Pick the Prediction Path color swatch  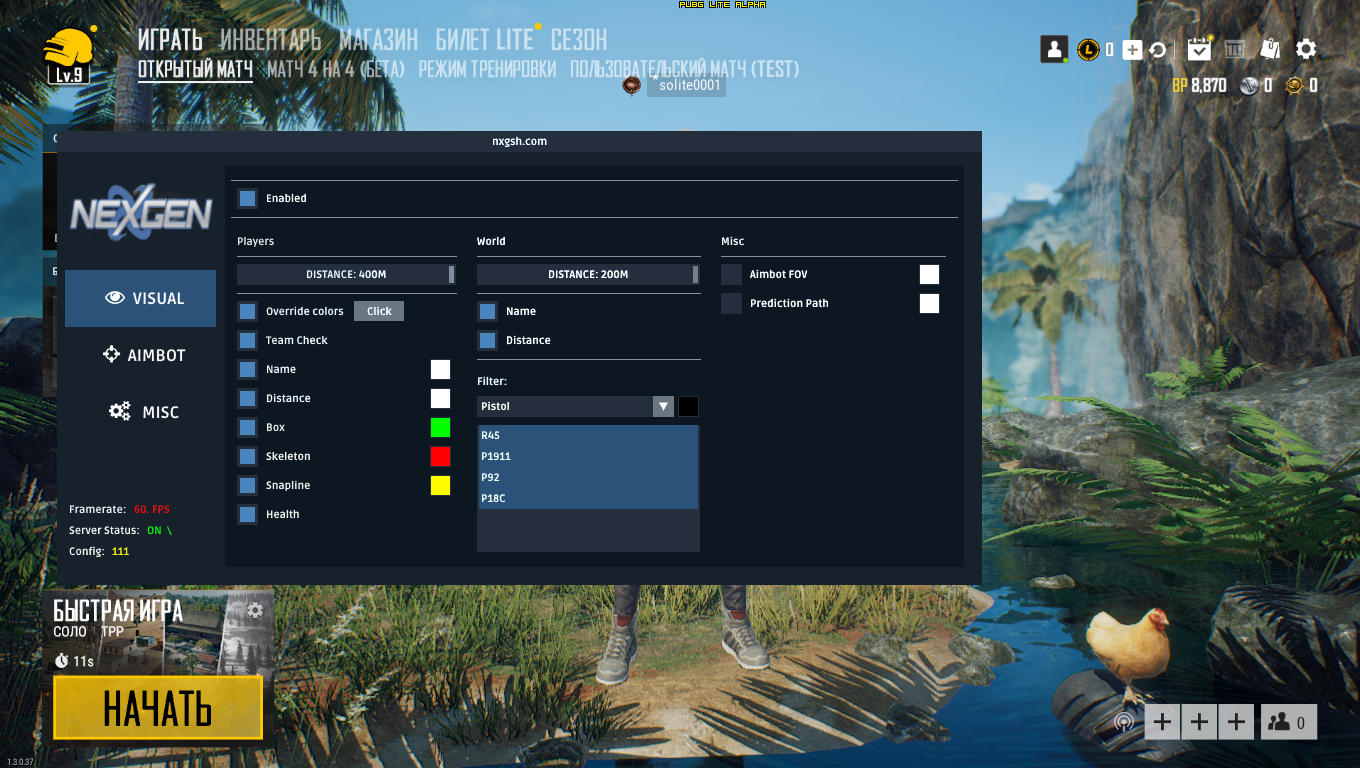[929, 303]
